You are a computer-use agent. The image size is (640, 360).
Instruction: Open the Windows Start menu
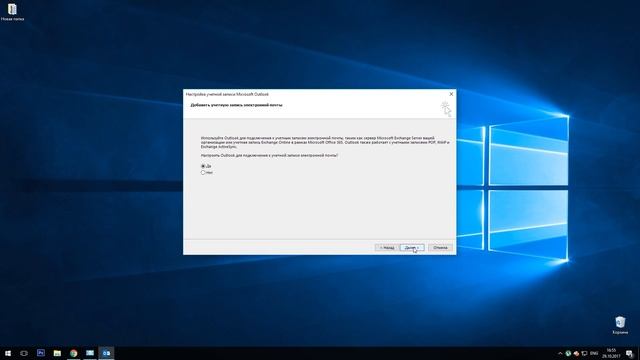tap(8, 353)
